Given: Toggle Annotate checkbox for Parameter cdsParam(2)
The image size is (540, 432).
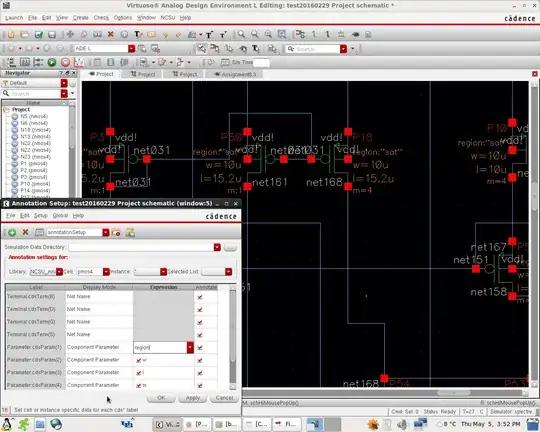Looking at the screenshot, I should click(200, 360).
